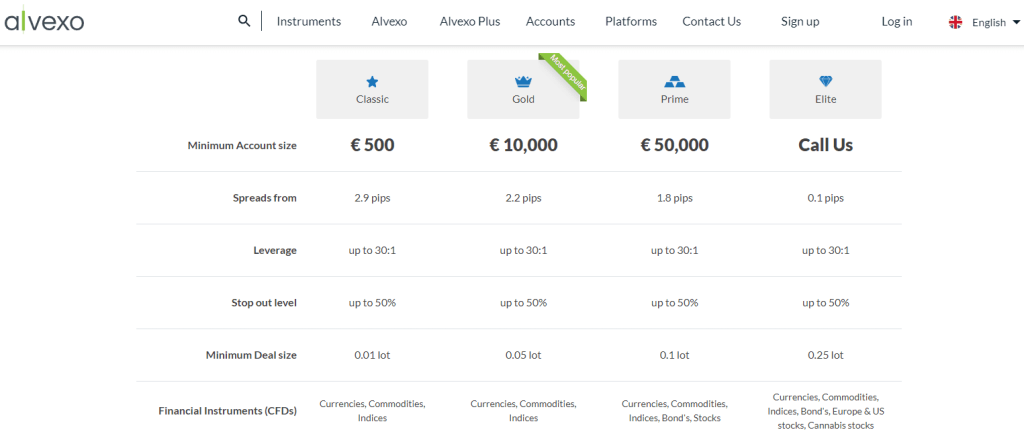
Task: Click the 0.25 lot value
Action: coord(825,356)
